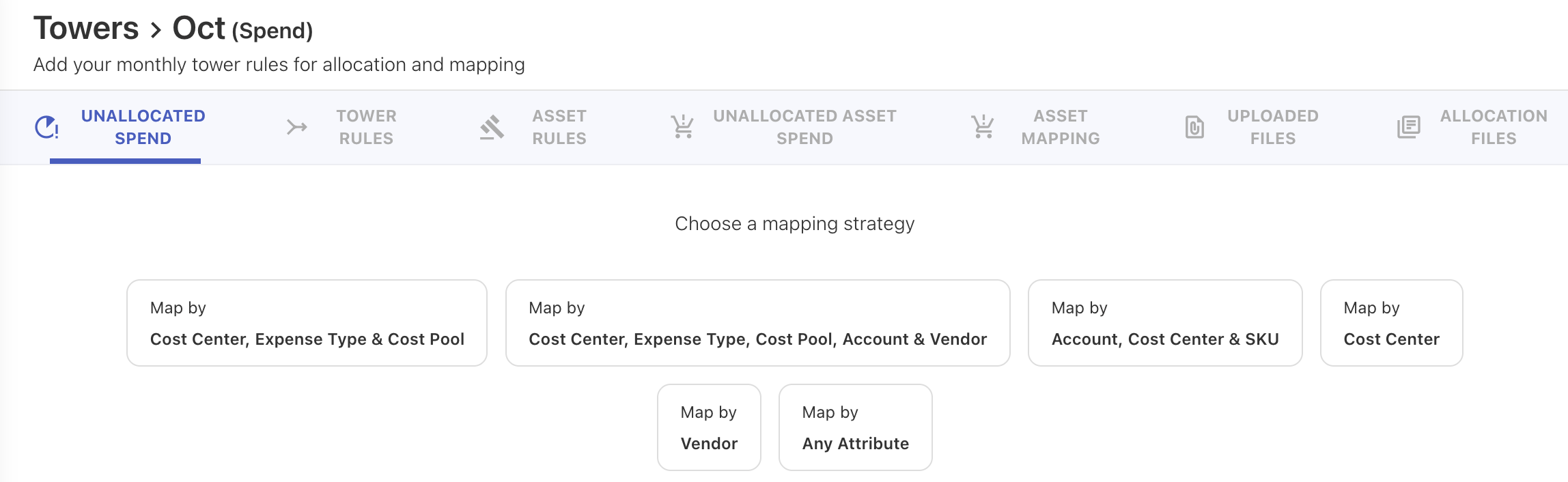Image resolution: width=1568 pixels, height=482 pixels.
Task: Choose Map by Cost Center, Expense Type & Cost Pool
Action: click(x=307, y=323)
